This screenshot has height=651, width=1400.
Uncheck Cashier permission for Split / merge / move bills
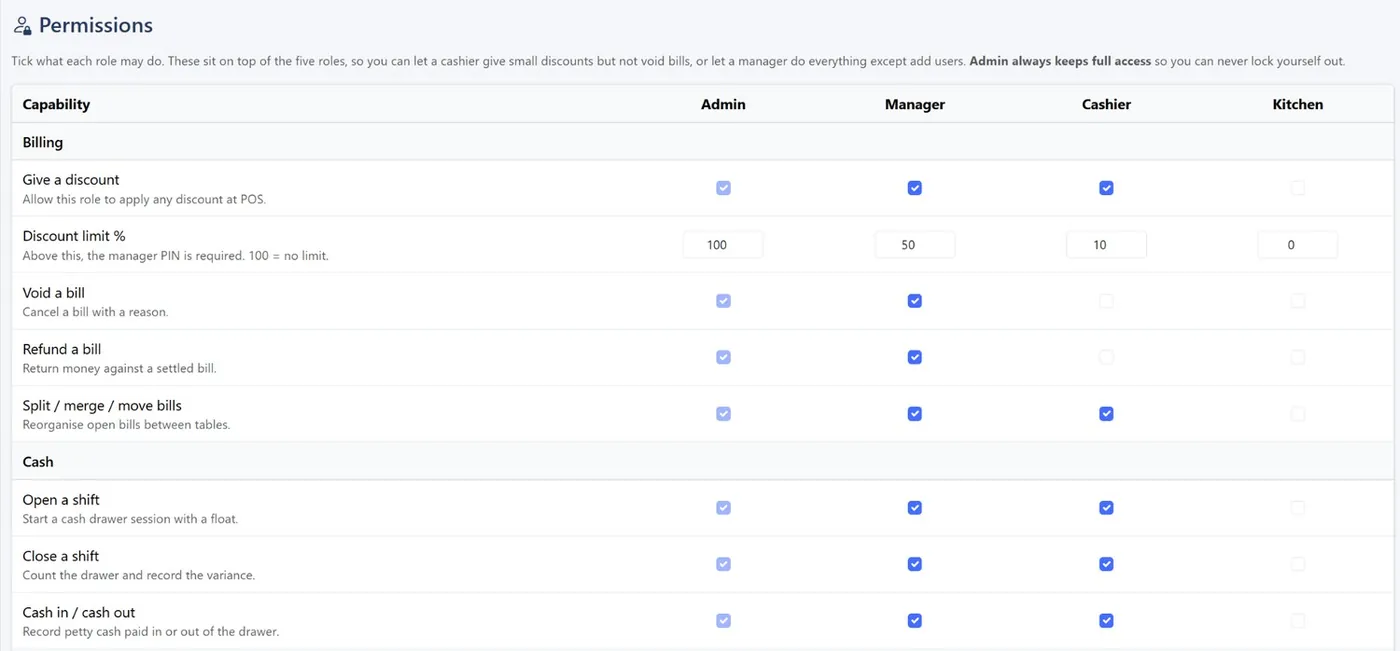click(1106, 414)
